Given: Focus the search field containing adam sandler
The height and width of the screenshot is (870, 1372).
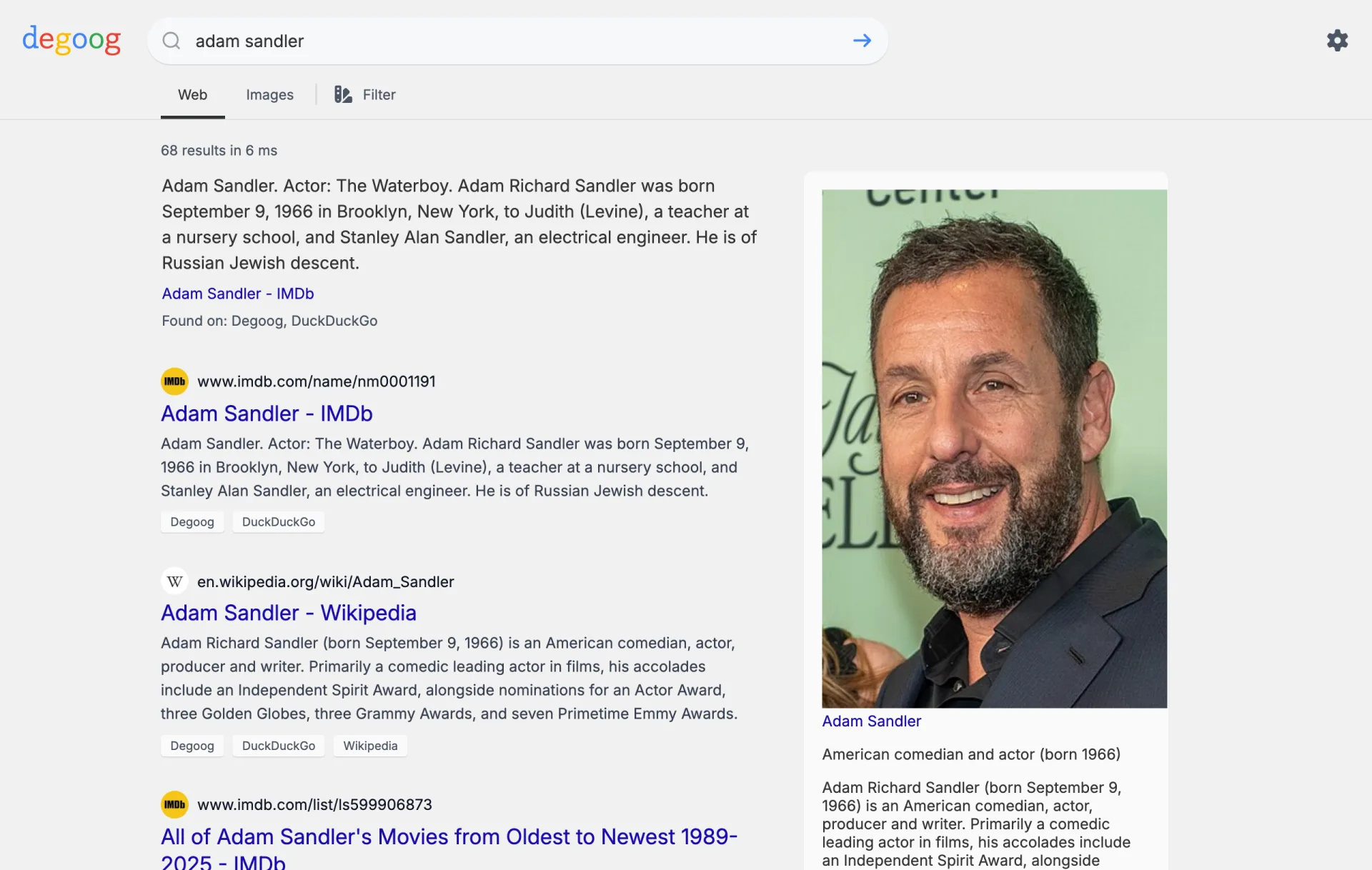Looking at the screenshot, I should pyautogui.click(x=517, y=41).
